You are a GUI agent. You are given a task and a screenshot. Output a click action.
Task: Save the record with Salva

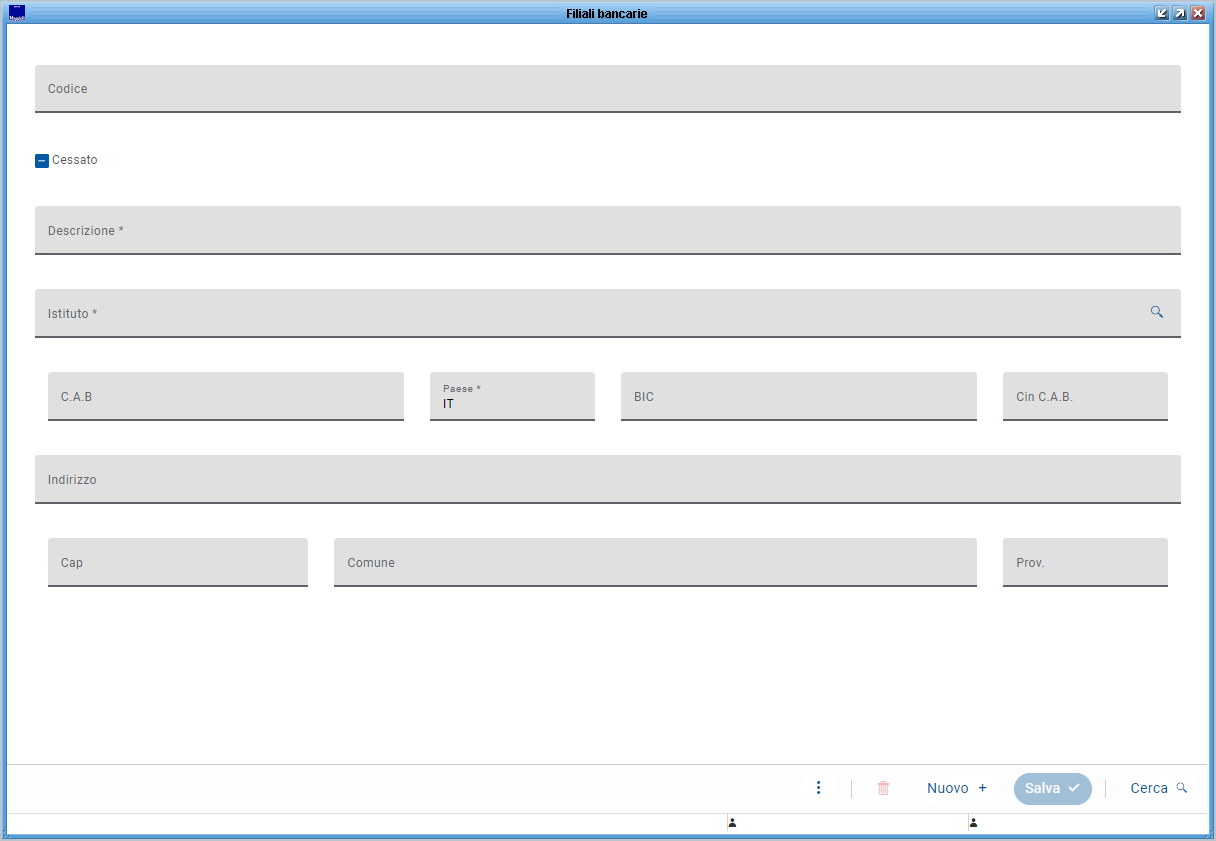(1053, 788)
